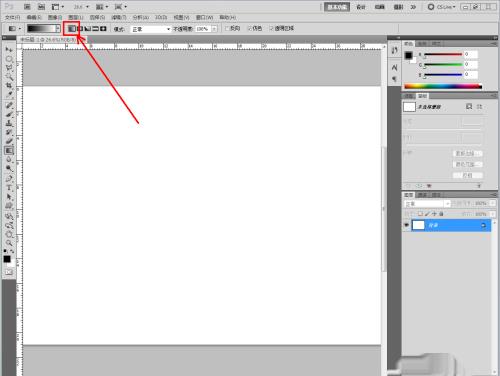Select the Move tool in the toolbox
500x376 pixels.
click(x=9, y=50)
